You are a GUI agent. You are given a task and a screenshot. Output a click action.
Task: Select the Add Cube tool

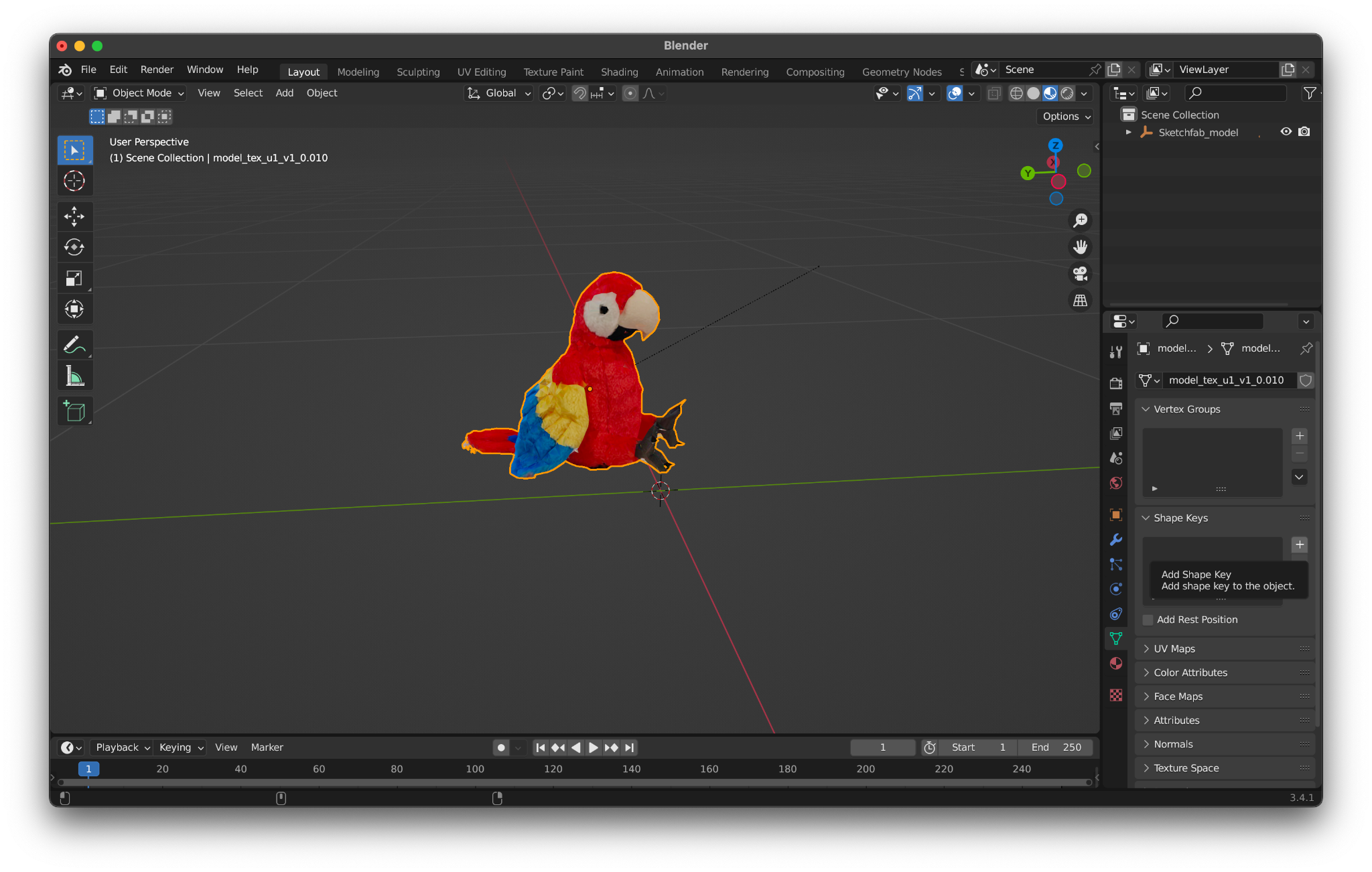coord(74,411)
